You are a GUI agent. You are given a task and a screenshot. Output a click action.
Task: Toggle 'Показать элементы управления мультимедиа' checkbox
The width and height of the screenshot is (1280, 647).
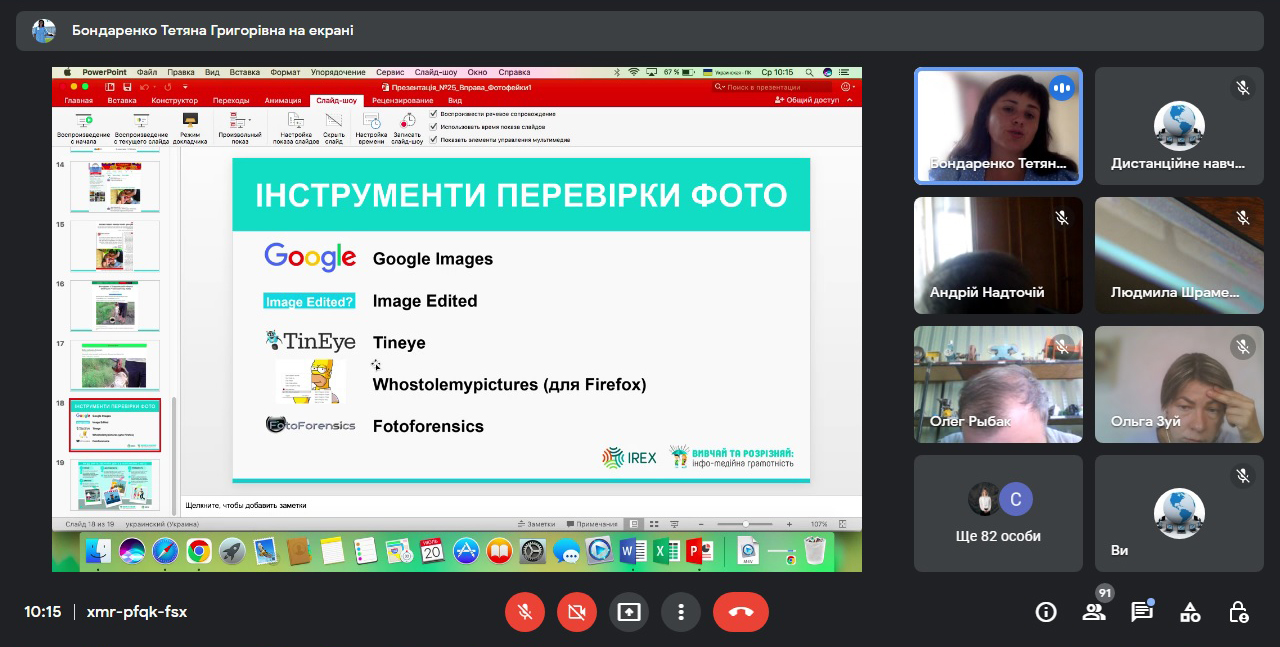pos(433,139)
